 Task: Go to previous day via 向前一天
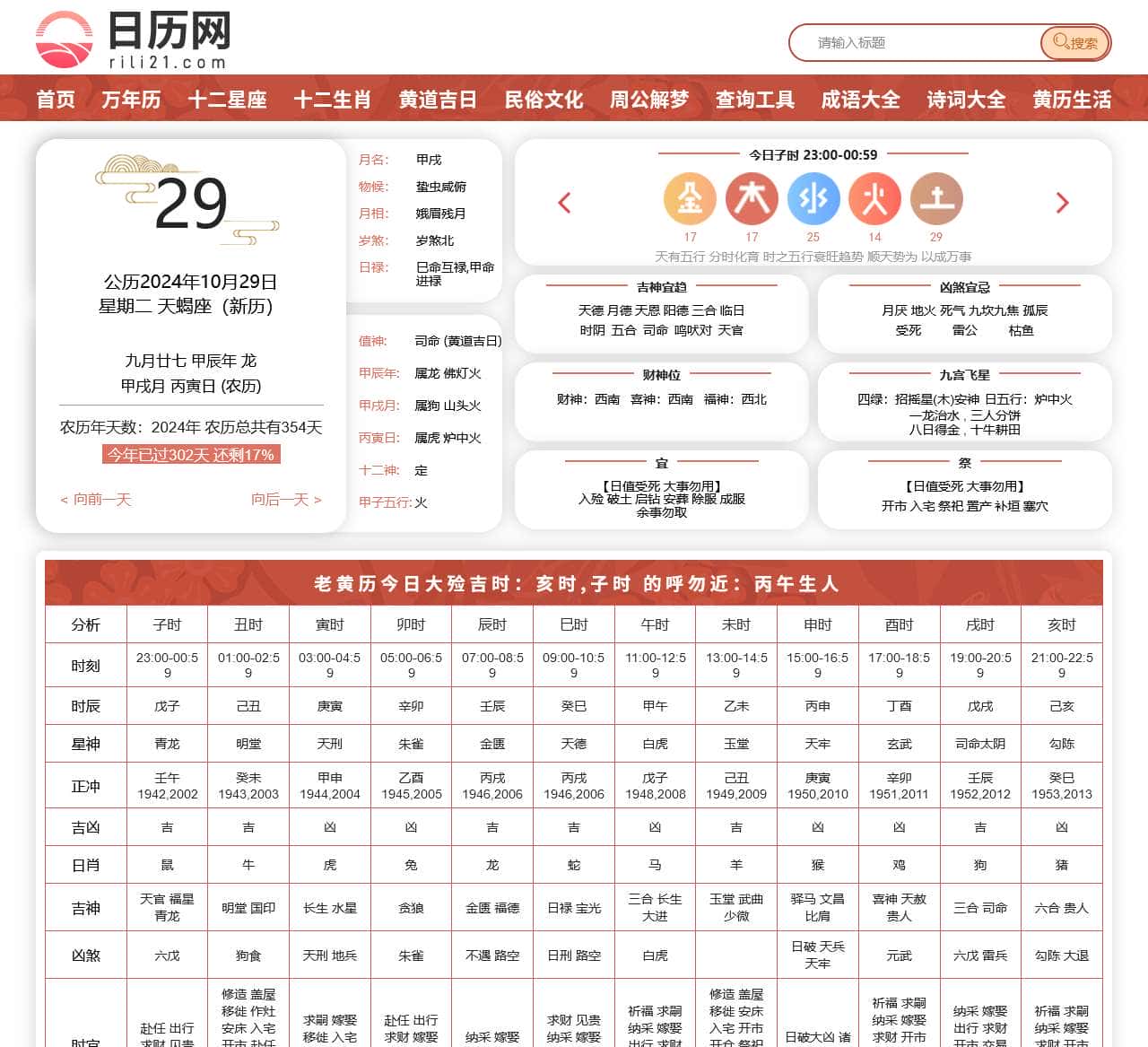pyautogui.click(x=96, y=499)
